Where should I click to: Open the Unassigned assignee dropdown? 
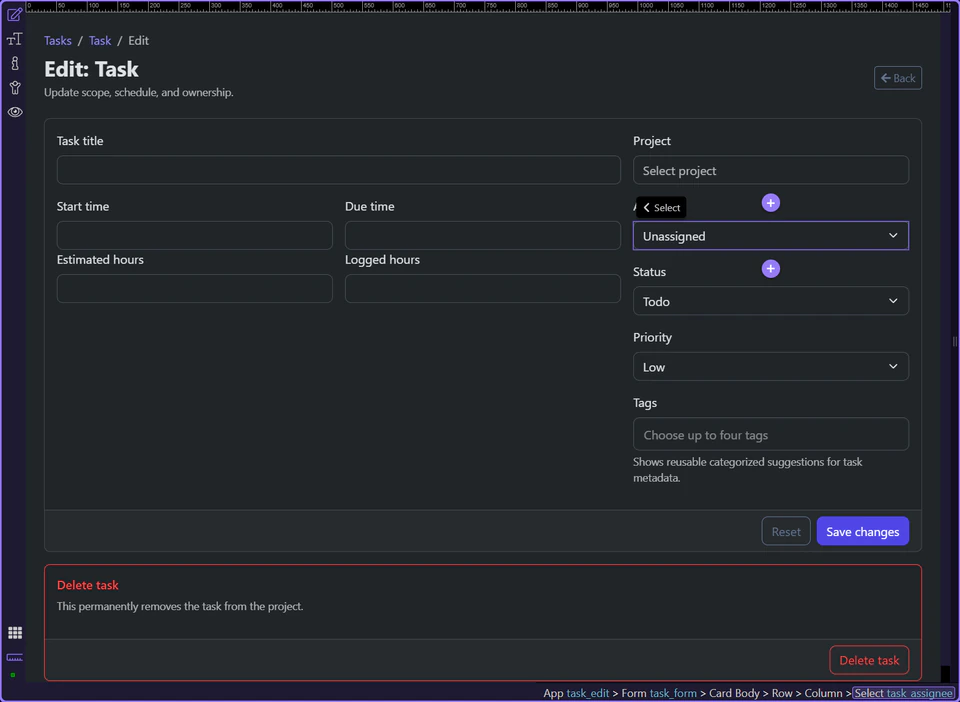pyautogui.click(x=770, y=235)
